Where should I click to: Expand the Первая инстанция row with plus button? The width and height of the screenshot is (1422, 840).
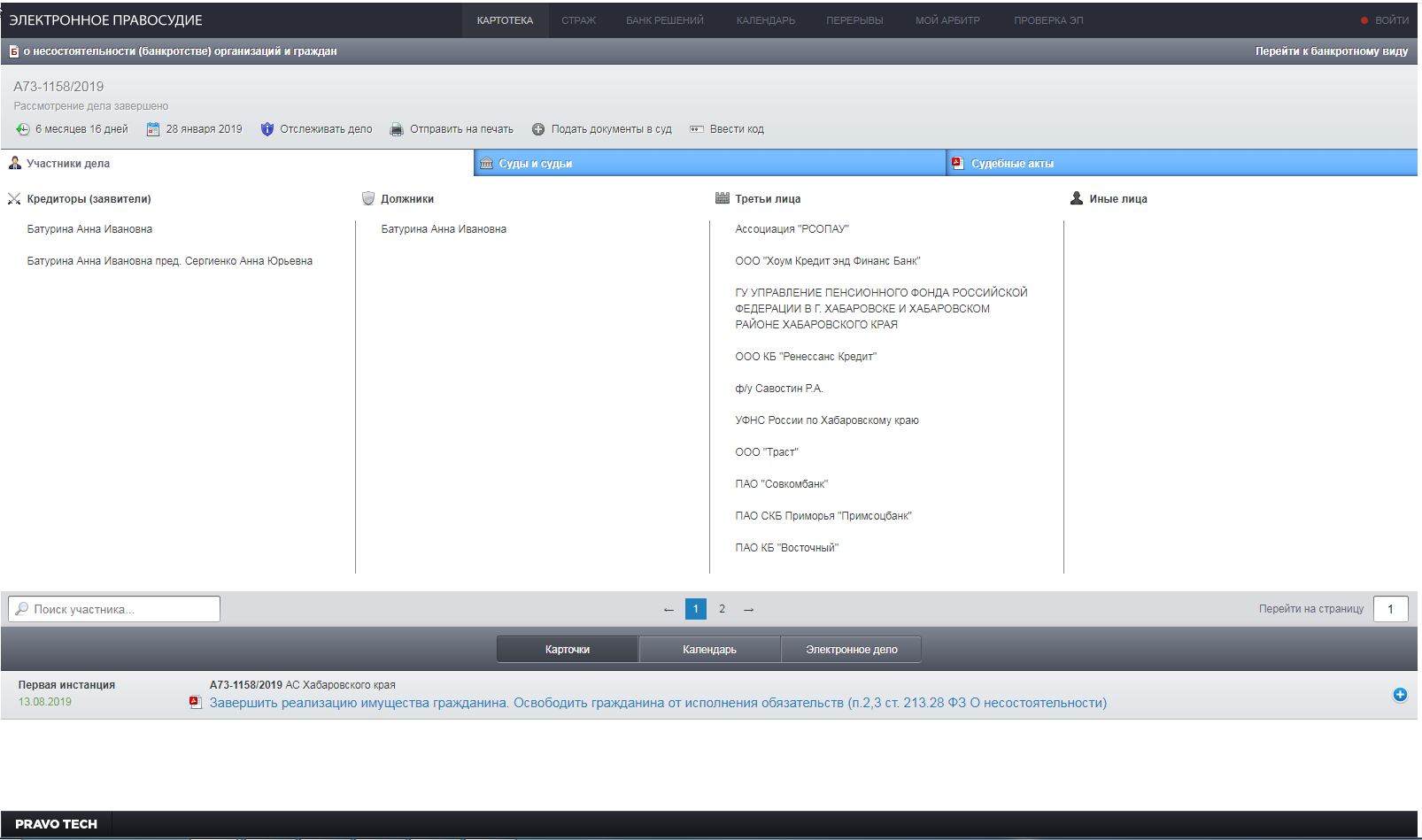point(1400,695)
